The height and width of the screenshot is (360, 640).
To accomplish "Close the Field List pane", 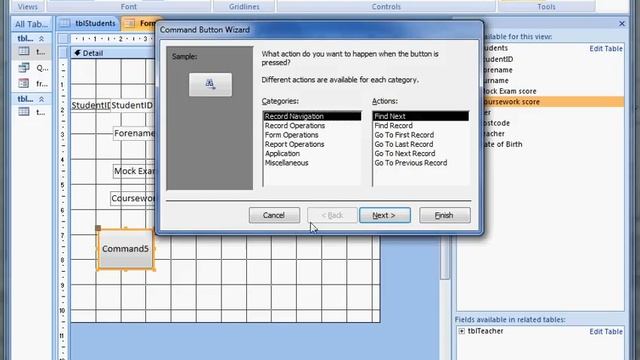I will click(622, 24).
